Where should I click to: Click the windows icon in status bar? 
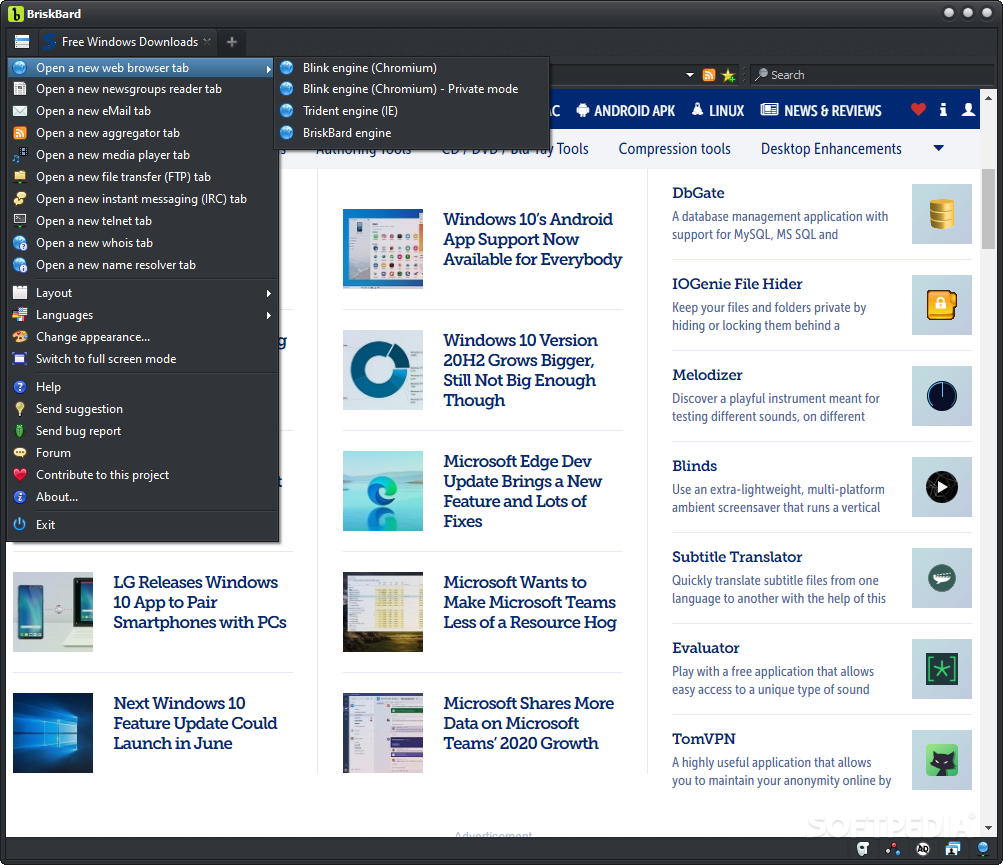(x=953, y=849)
